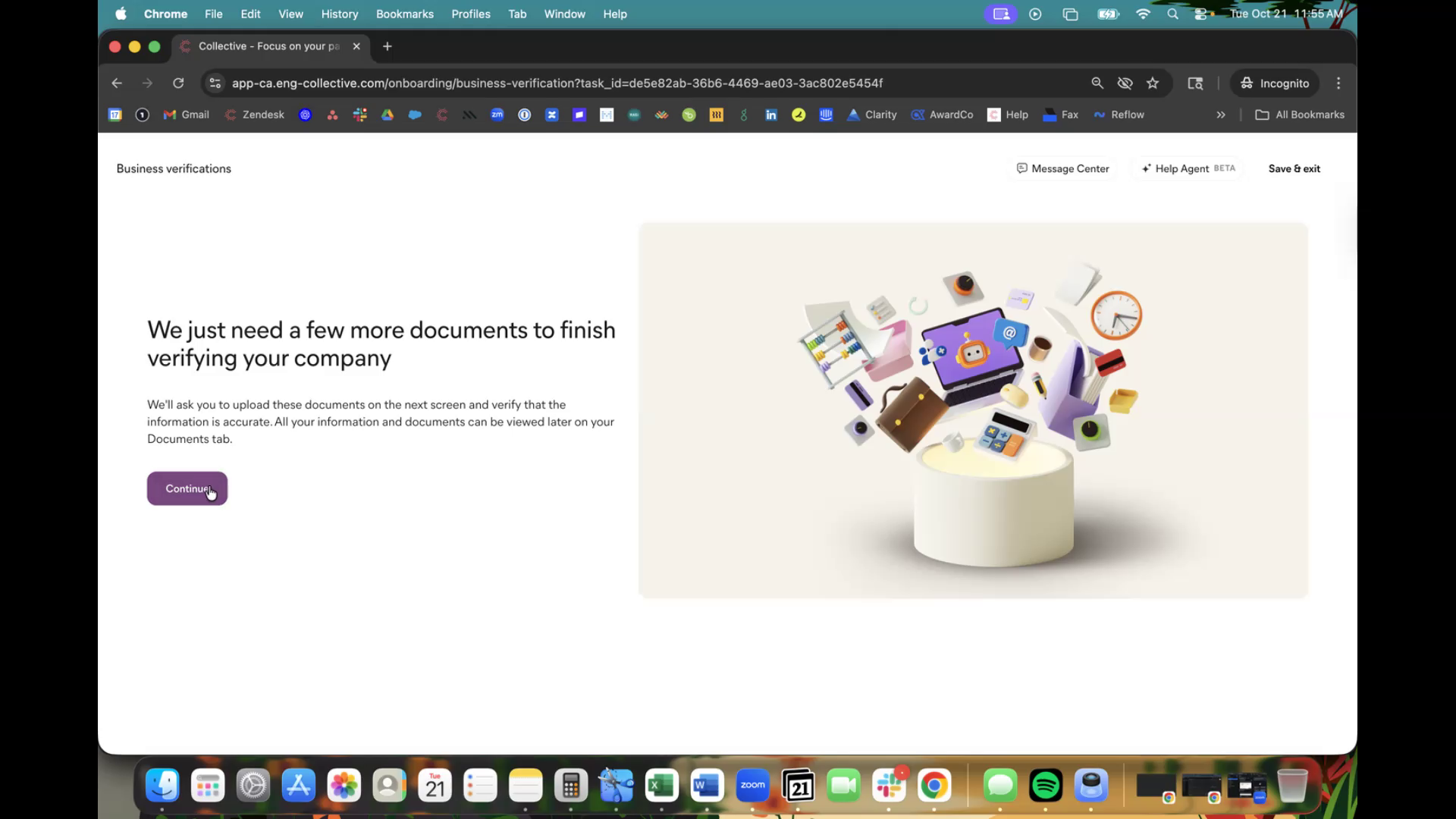1456x819 pixels.
Task: Click Save & exit link
Action: (x=1294, y=168)
